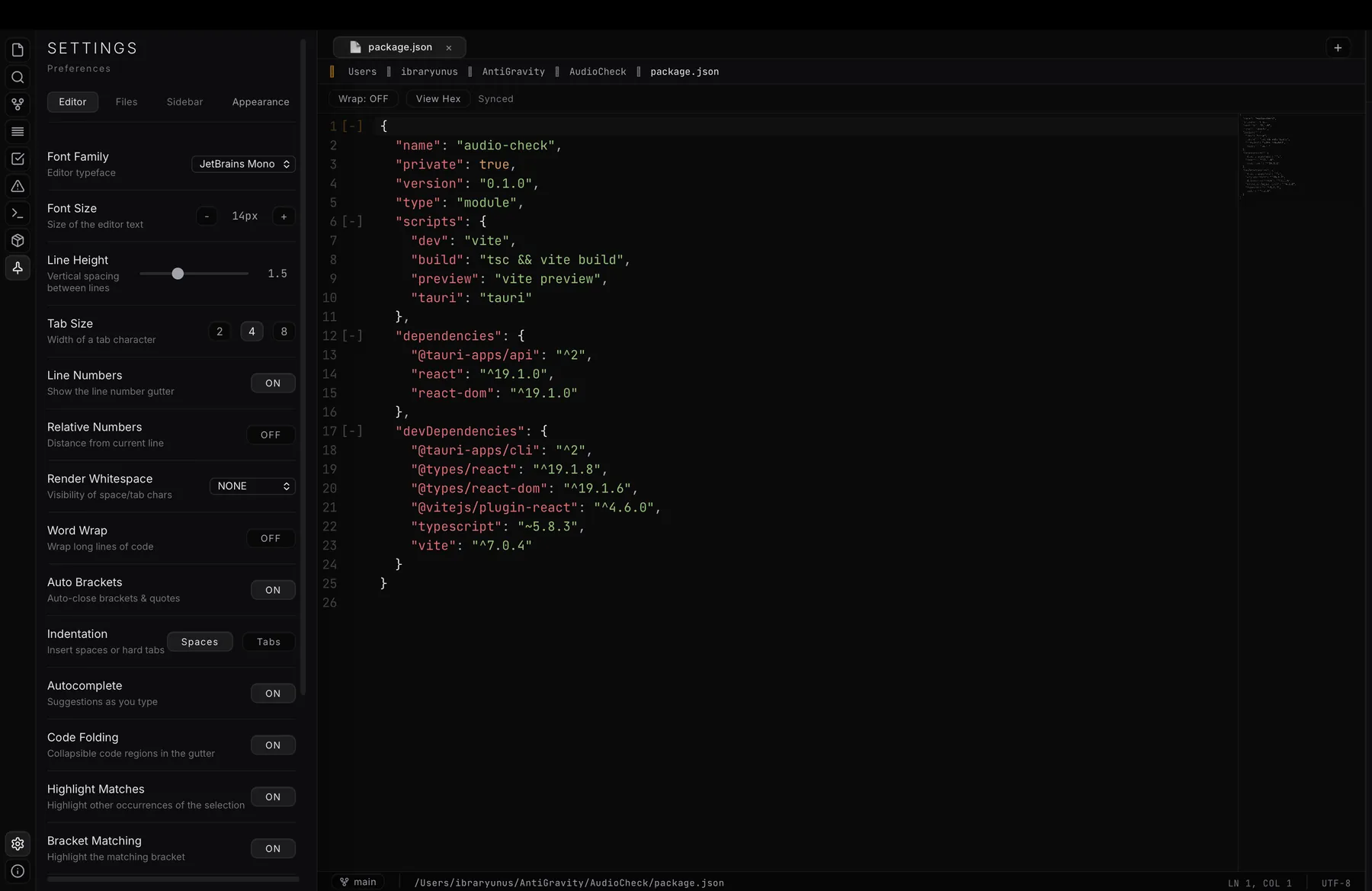Viewport: 1372px width, 891px height.
Task: Click the View Hex button
Action: point(438,99)
